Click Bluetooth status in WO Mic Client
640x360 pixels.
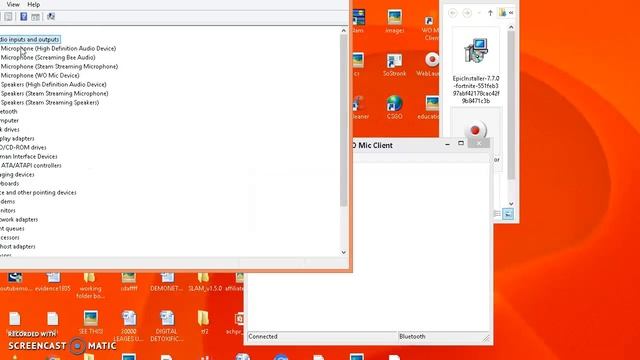pos(412,336)
